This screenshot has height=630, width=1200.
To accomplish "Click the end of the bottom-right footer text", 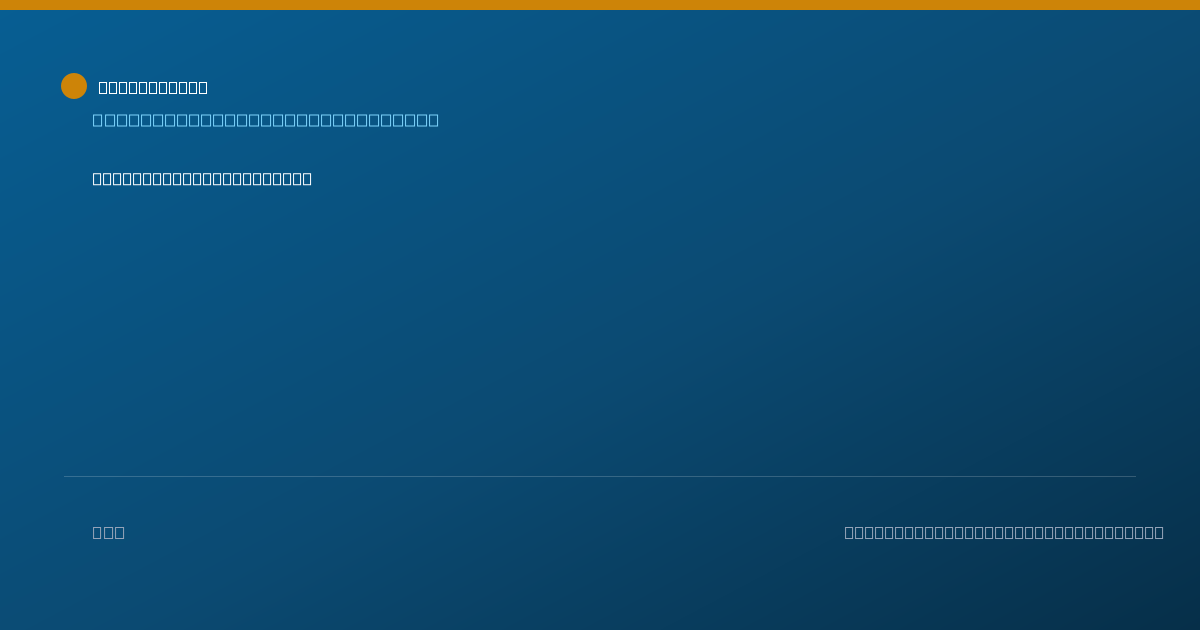I will 1158,532.
